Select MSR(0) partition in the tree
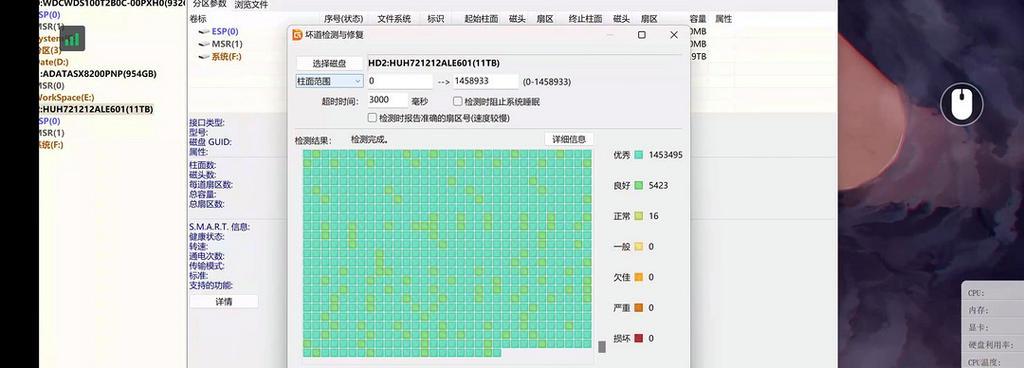This screenshot has width=1024, height=368. point(52,85)
